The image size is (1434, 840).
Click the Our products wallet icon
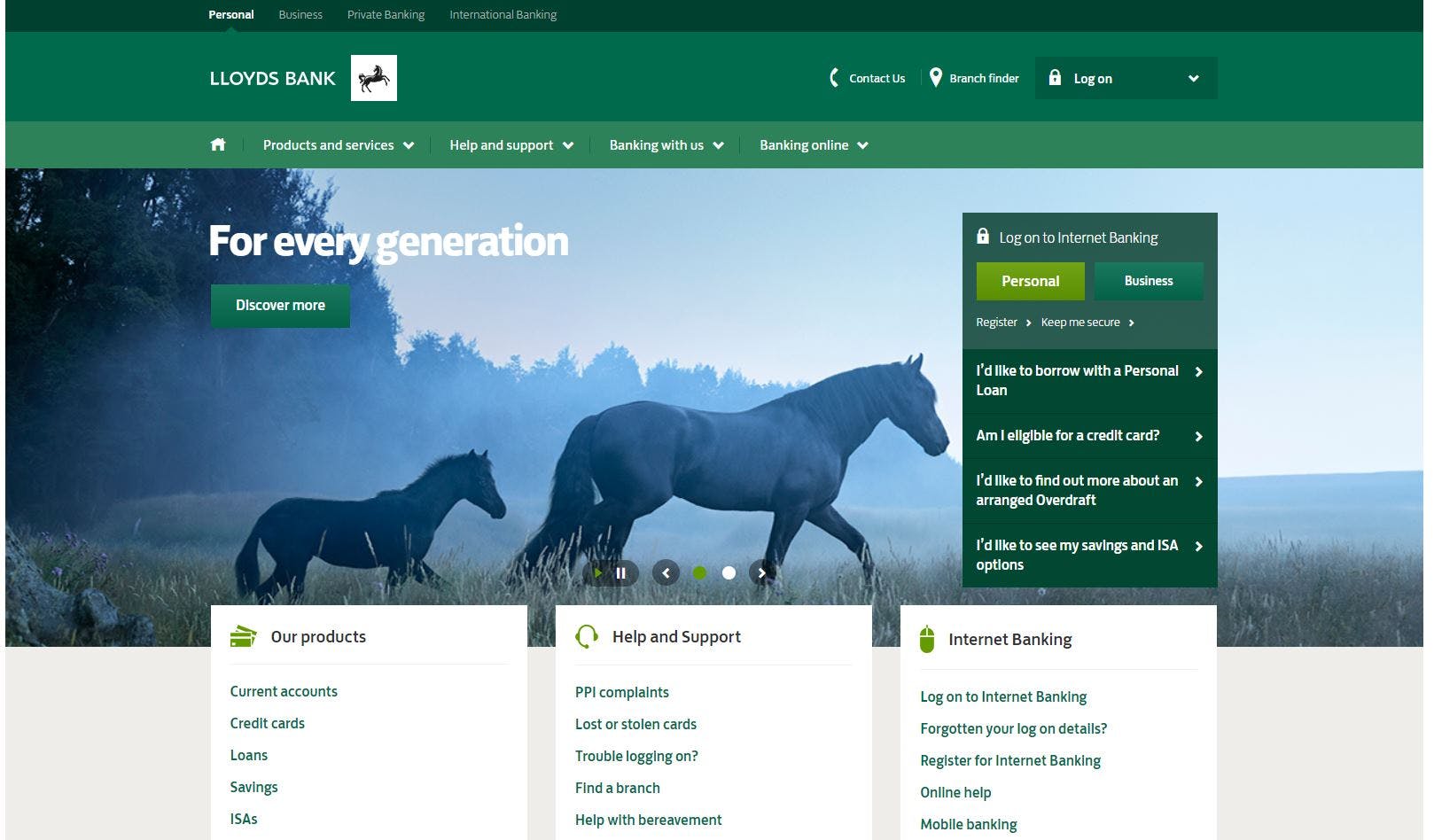[x=242, y=636]
